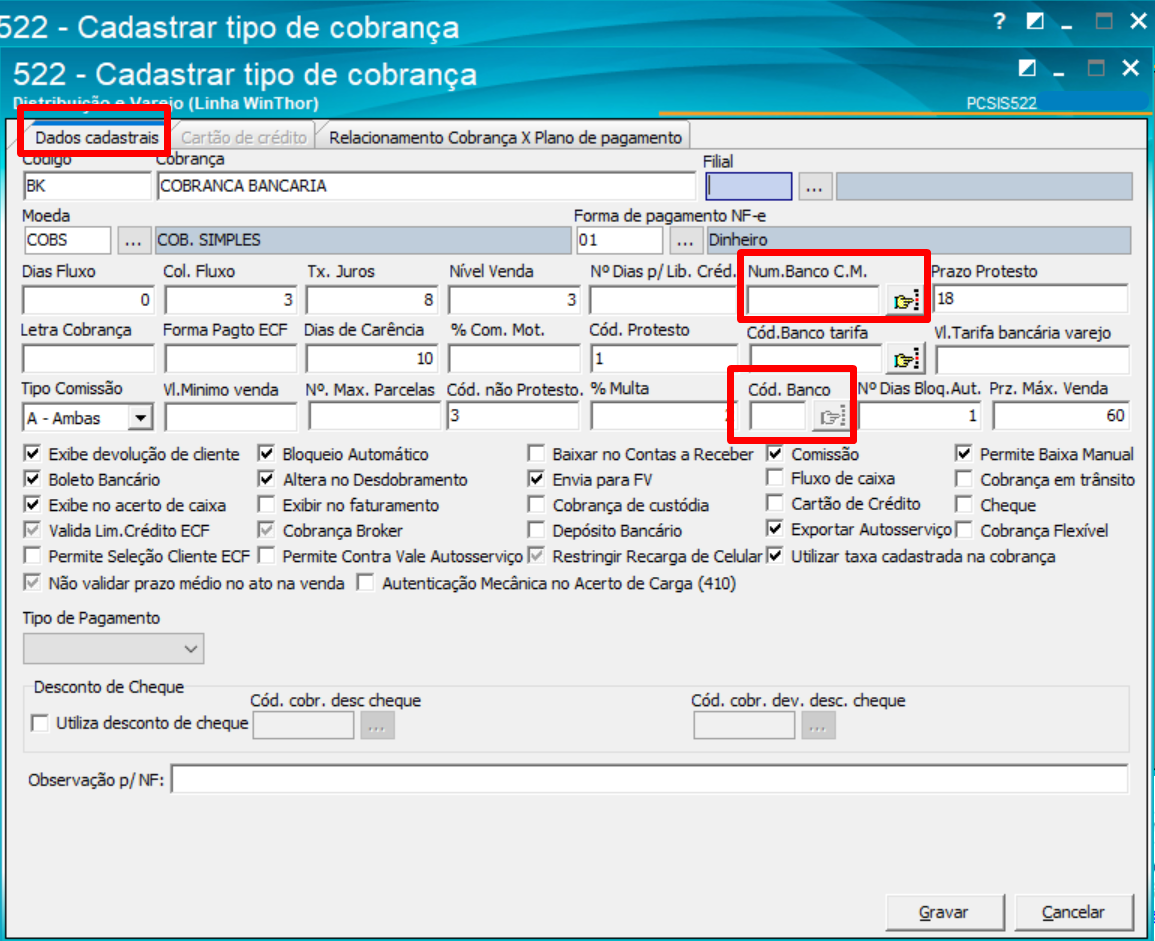Click the Vl.Tarifa bancária varejo field
1155x941 pixels.
pos(1032,360)
